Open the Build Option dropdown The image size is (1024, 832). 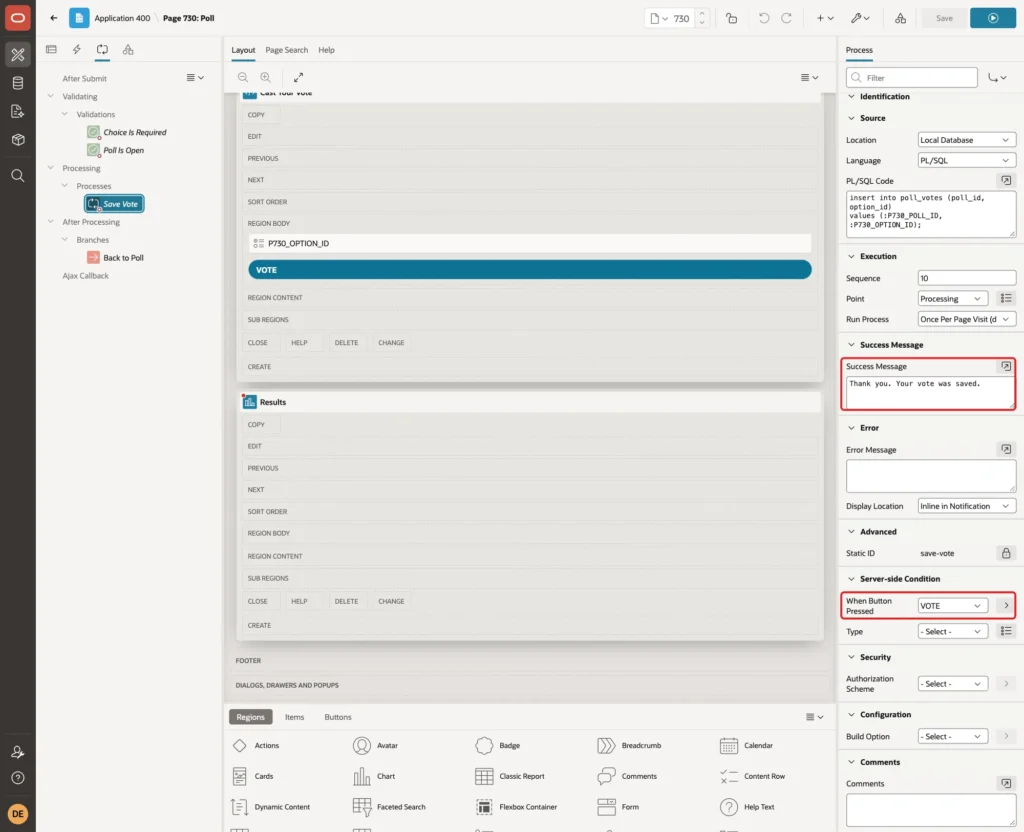click(952, 736)
